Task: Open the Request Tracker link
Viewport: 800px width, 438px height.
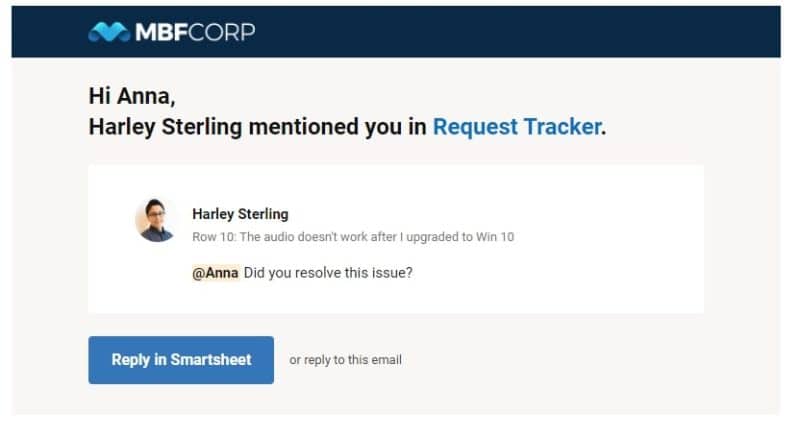Action: [517, 127]
